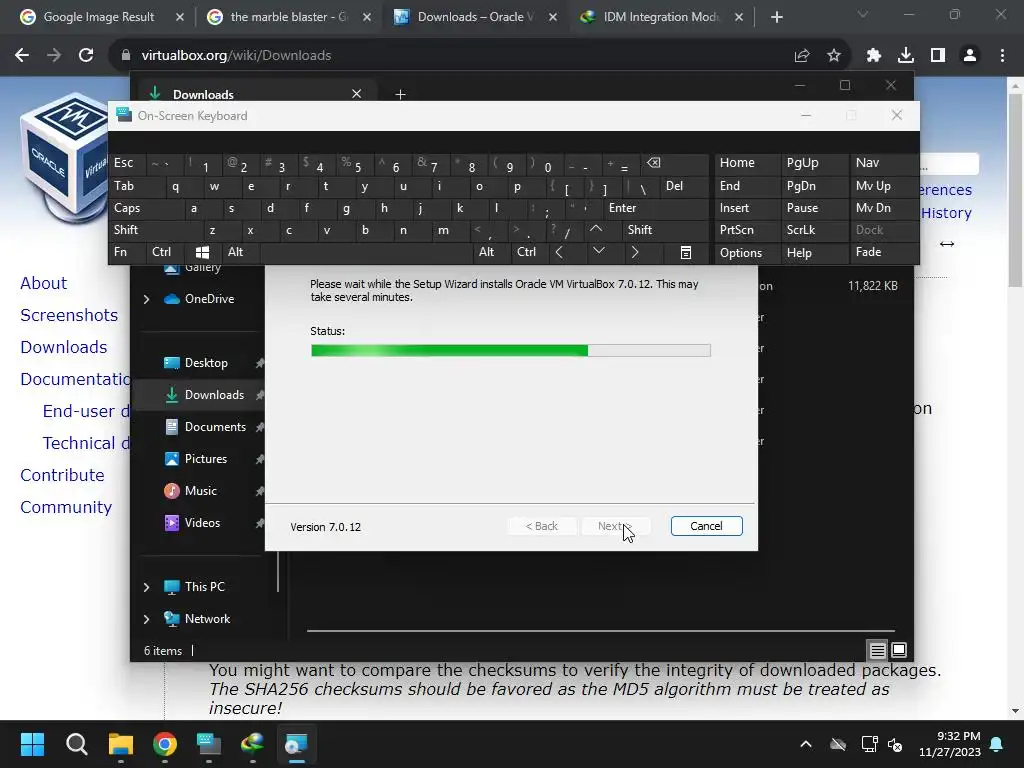Open the Chrome downloads tray icon

pos(905,56)
